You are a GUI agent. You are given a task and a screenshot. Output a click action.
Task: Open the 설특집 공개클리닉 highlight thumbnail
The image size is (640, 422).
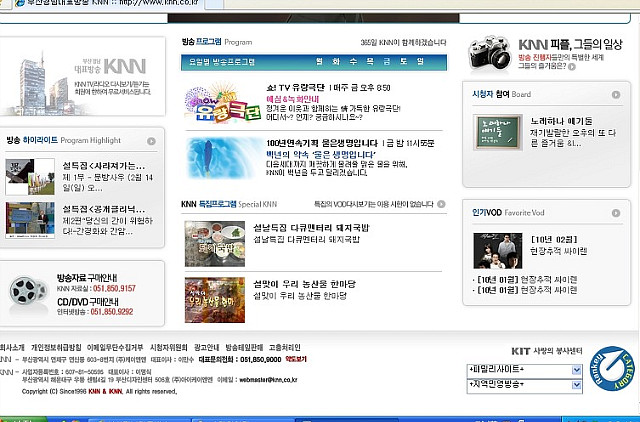tap(30, 220)
